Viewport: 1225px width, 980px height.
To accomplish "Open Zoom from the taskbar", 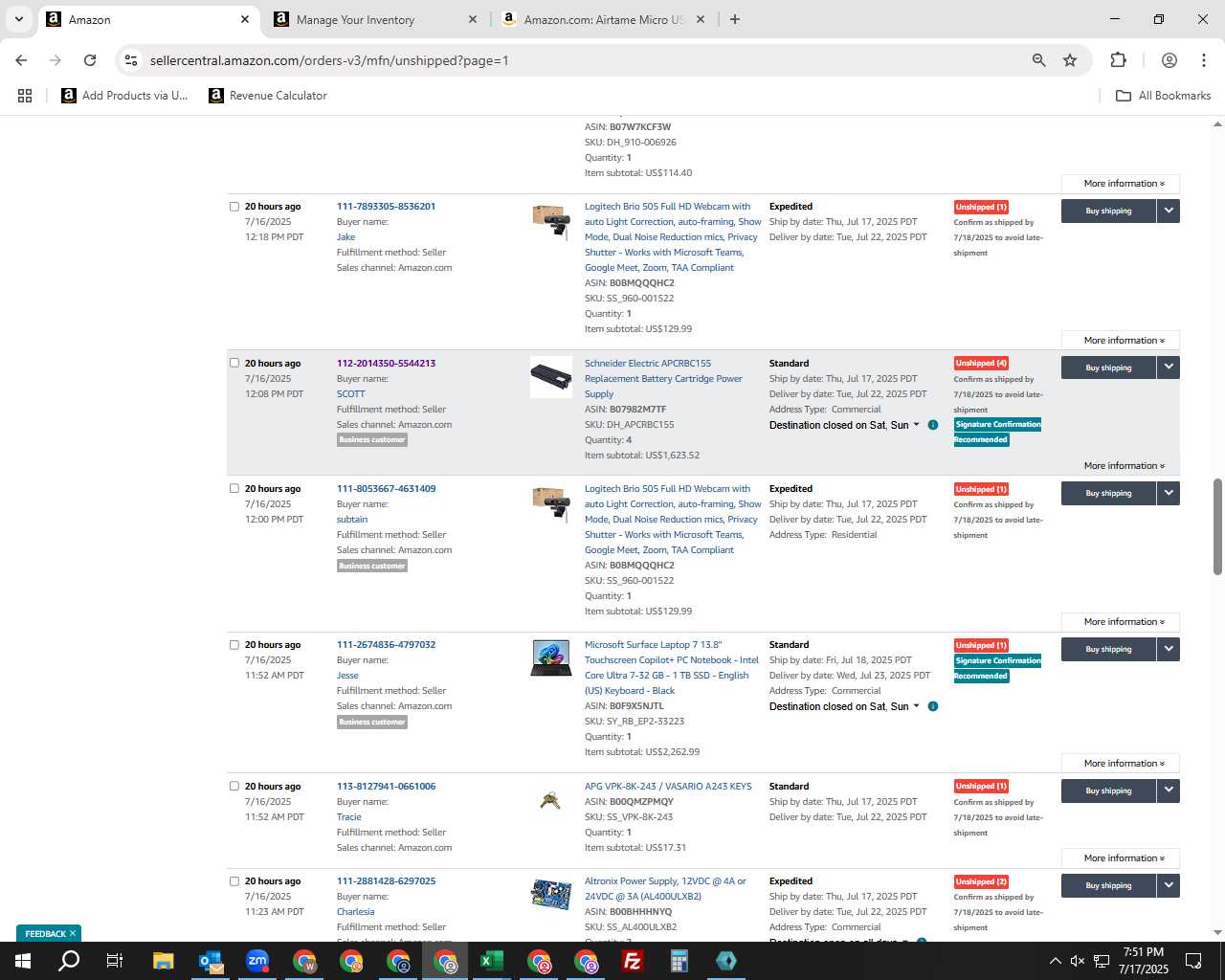I will click(257, 961).
